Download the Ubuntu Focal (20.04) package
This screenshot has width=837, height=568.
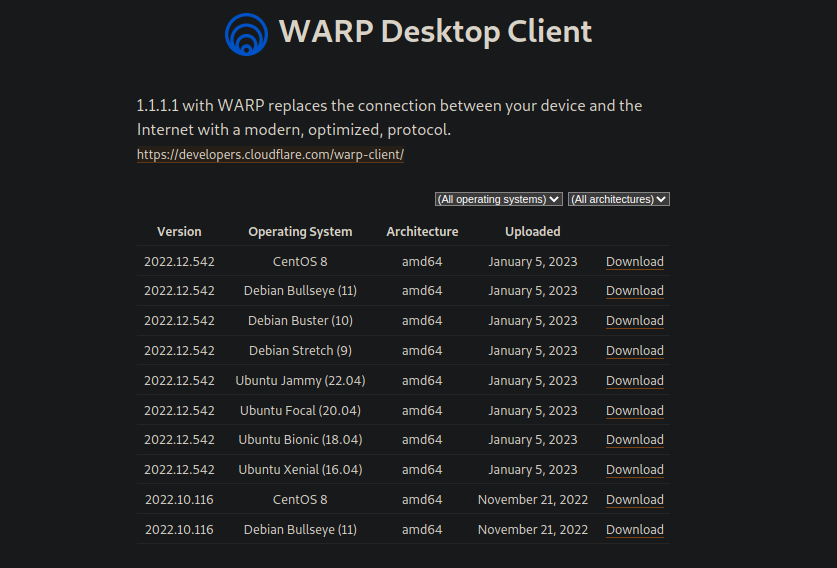coord(635,410)
